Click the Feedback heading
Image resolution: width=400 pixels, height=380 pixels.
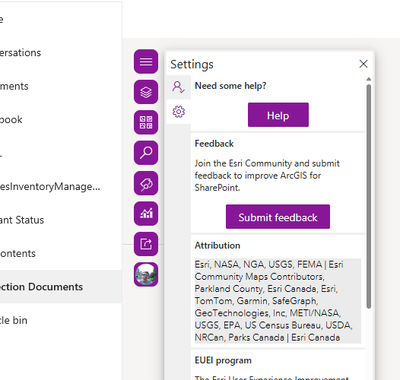pos(214,144)
